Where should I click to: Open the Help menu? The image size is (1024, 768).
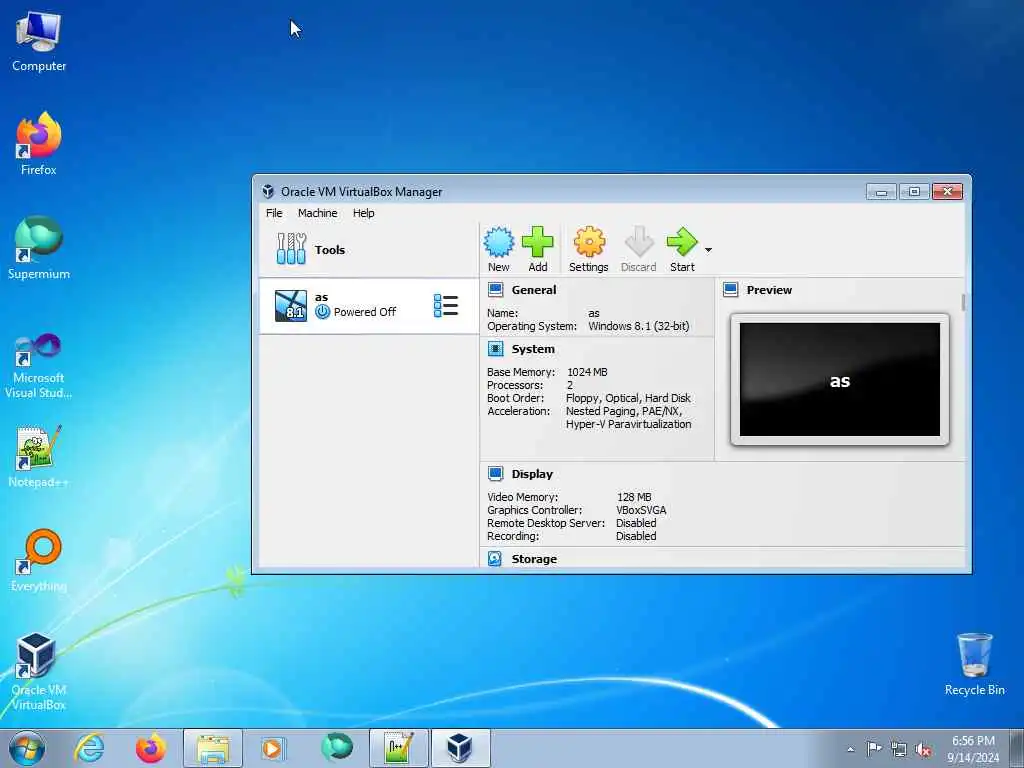tap(364, 213)
